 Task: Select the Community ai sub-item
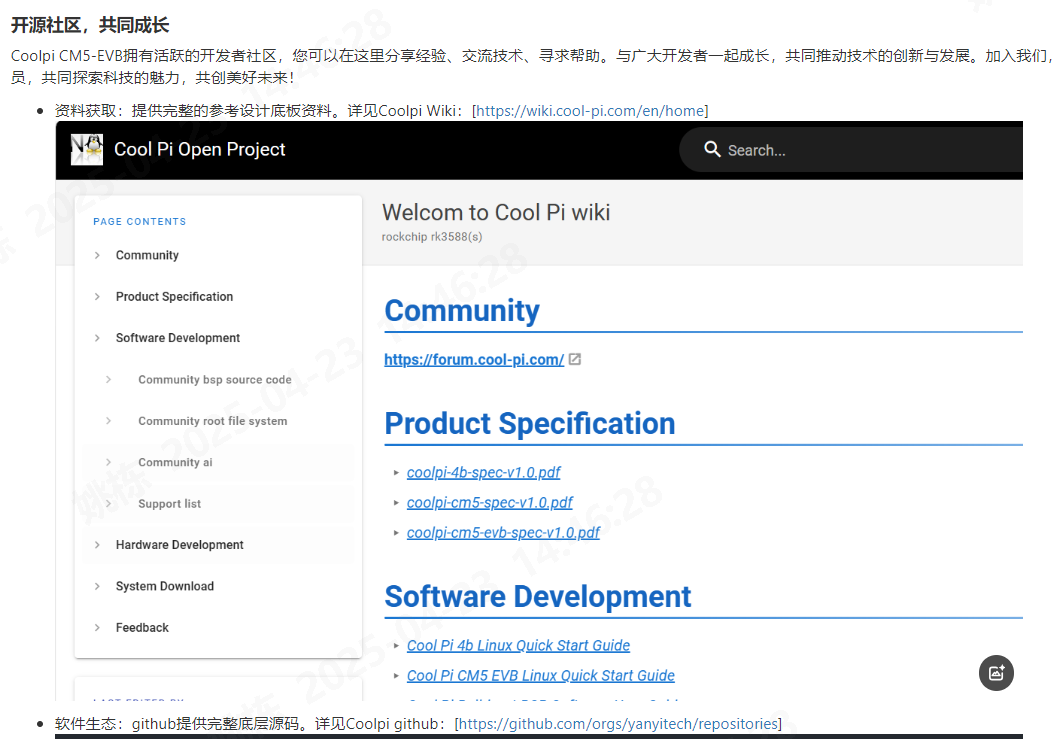coord(175,463)
